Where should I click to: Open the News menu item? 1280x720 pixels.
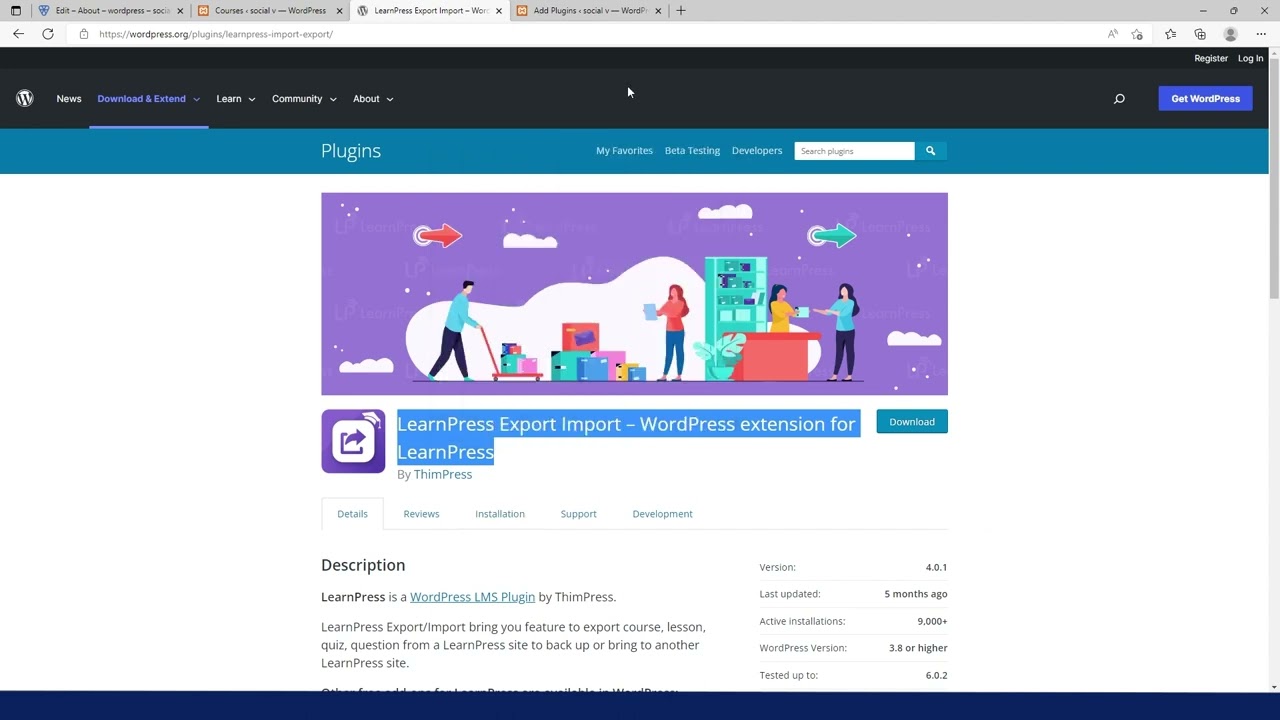pyautogui.click(x=69, y=98)
